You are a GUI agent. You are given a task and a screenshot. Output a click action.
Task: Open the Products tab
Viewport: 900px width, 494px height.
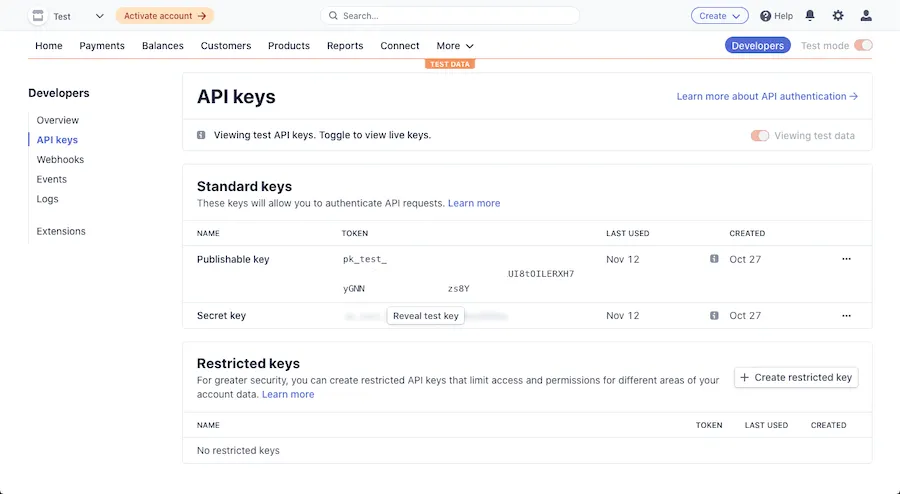pyautogui.click(x=289, y=45)
